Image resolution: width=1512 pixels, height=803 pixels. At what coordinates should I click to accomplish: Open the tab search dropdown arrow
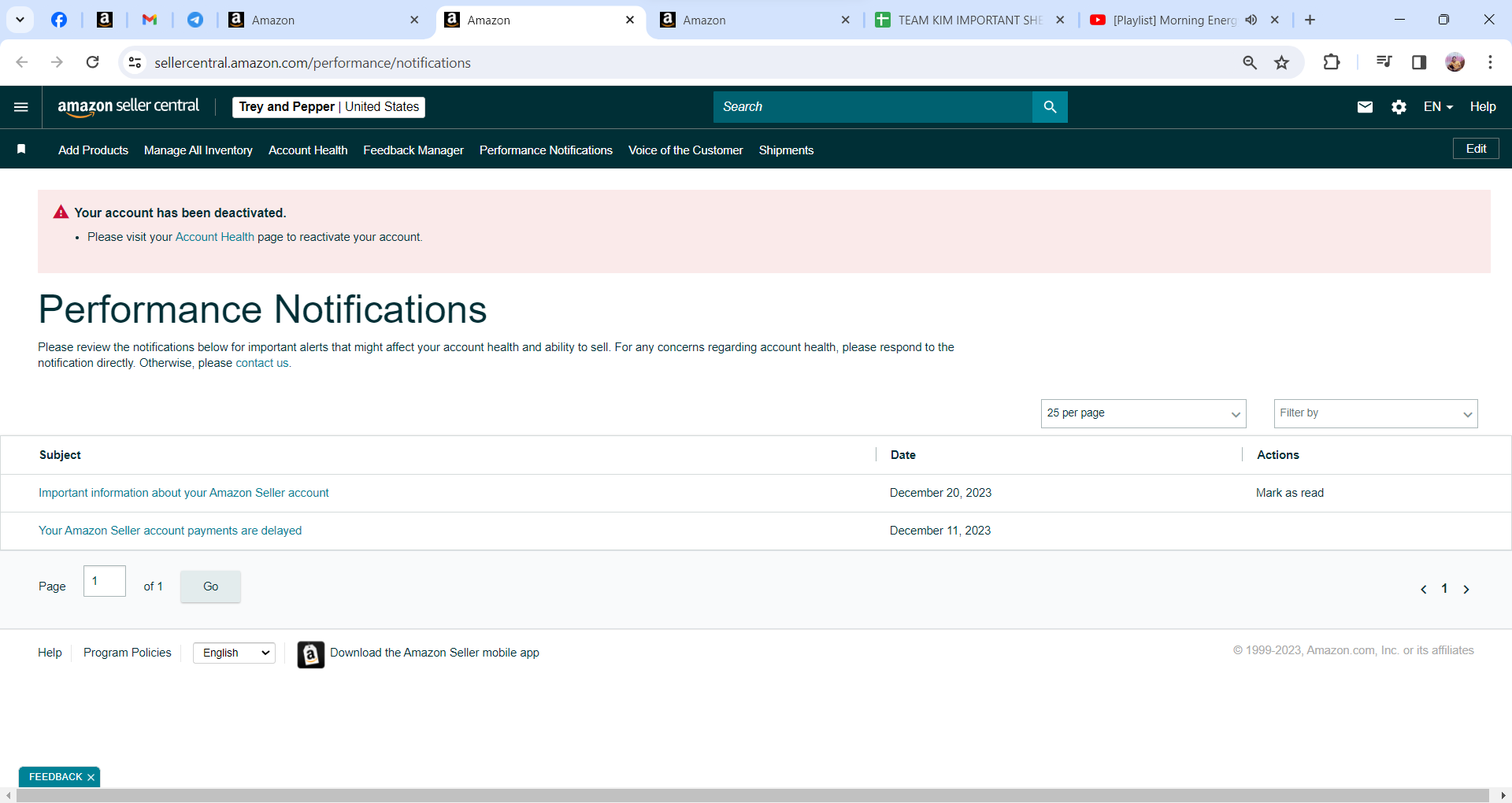tap(20, 20)
